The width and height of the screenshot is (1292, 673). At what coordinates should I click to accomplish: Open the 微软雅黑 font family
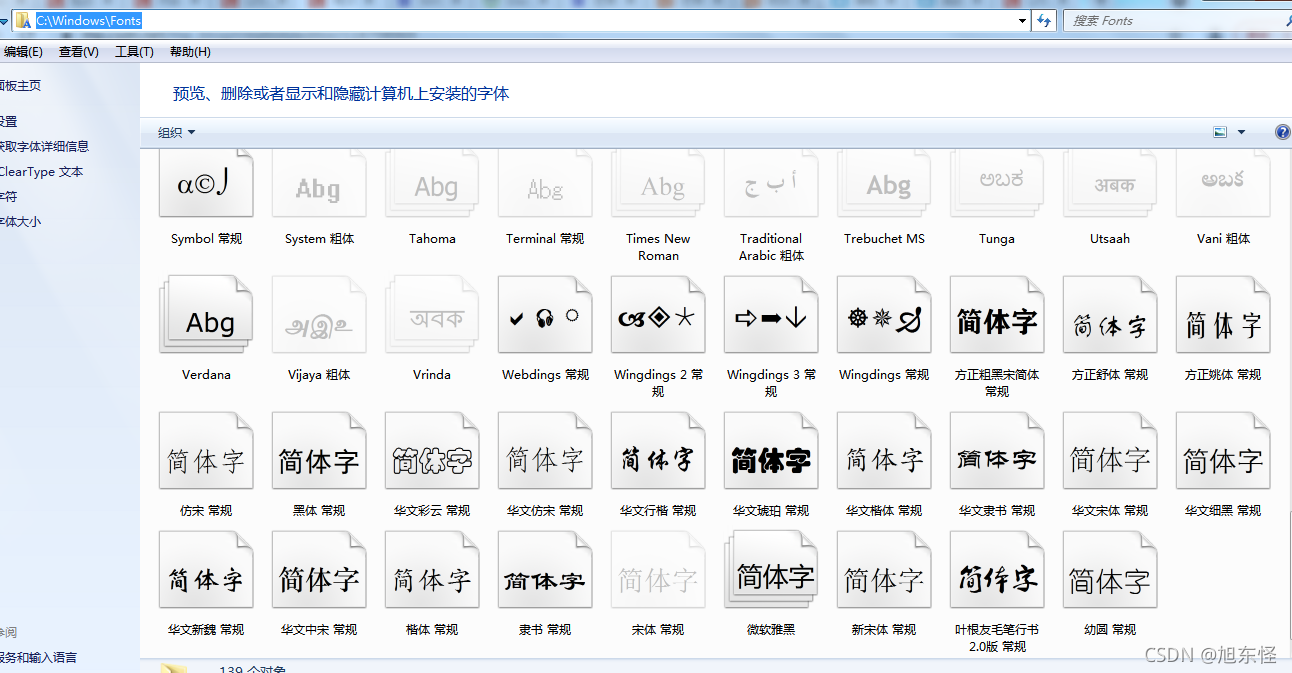pos(771,570)
